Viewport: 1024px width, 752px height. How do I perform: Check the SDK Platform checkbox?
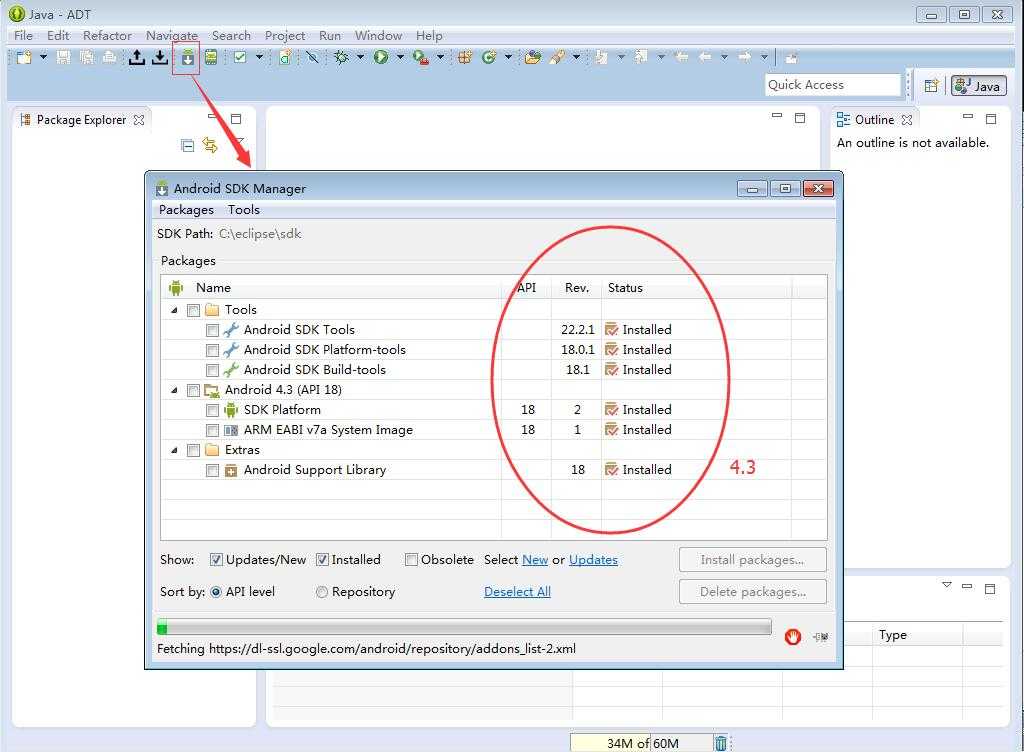point(212,411)
